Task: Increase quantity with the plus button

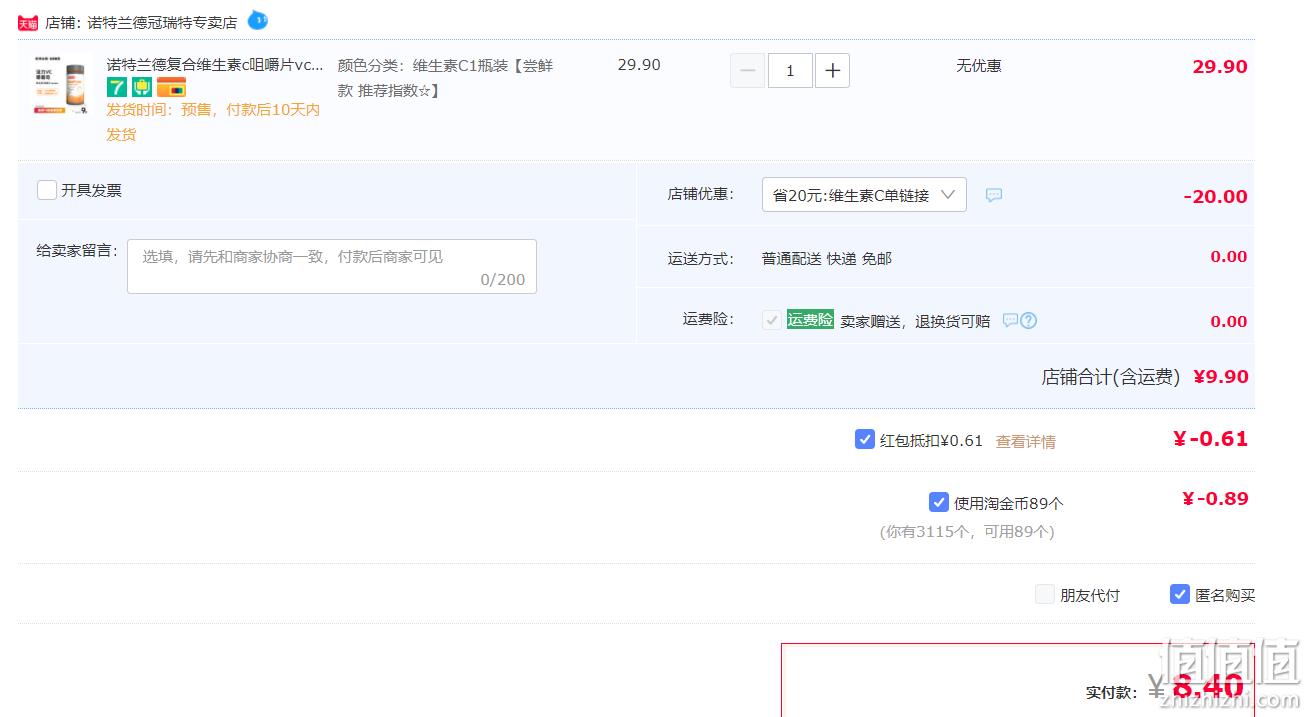Action: 833,70
